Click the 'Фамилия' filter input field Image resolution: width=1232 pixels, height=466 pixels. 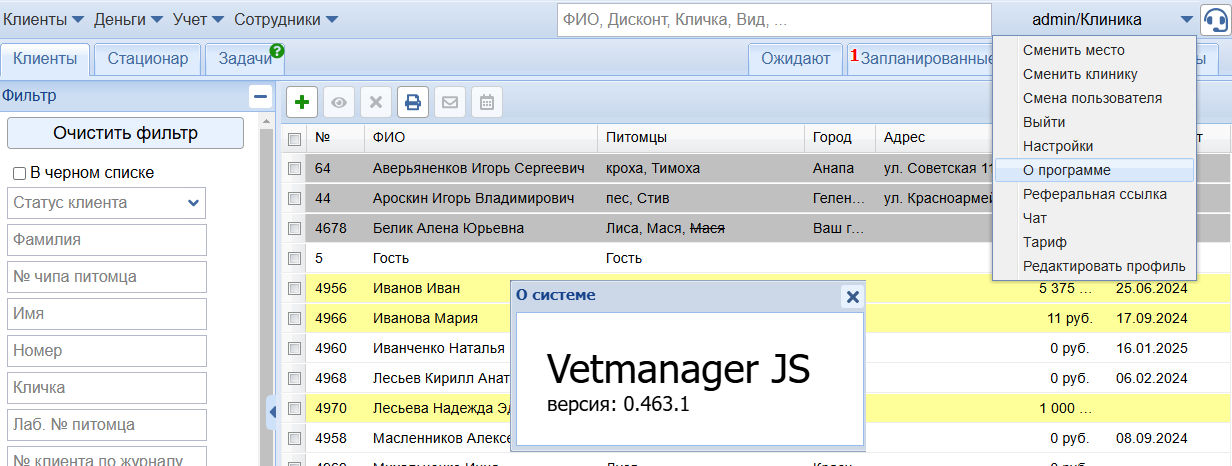pyautogui.click(x=106, y=240)
